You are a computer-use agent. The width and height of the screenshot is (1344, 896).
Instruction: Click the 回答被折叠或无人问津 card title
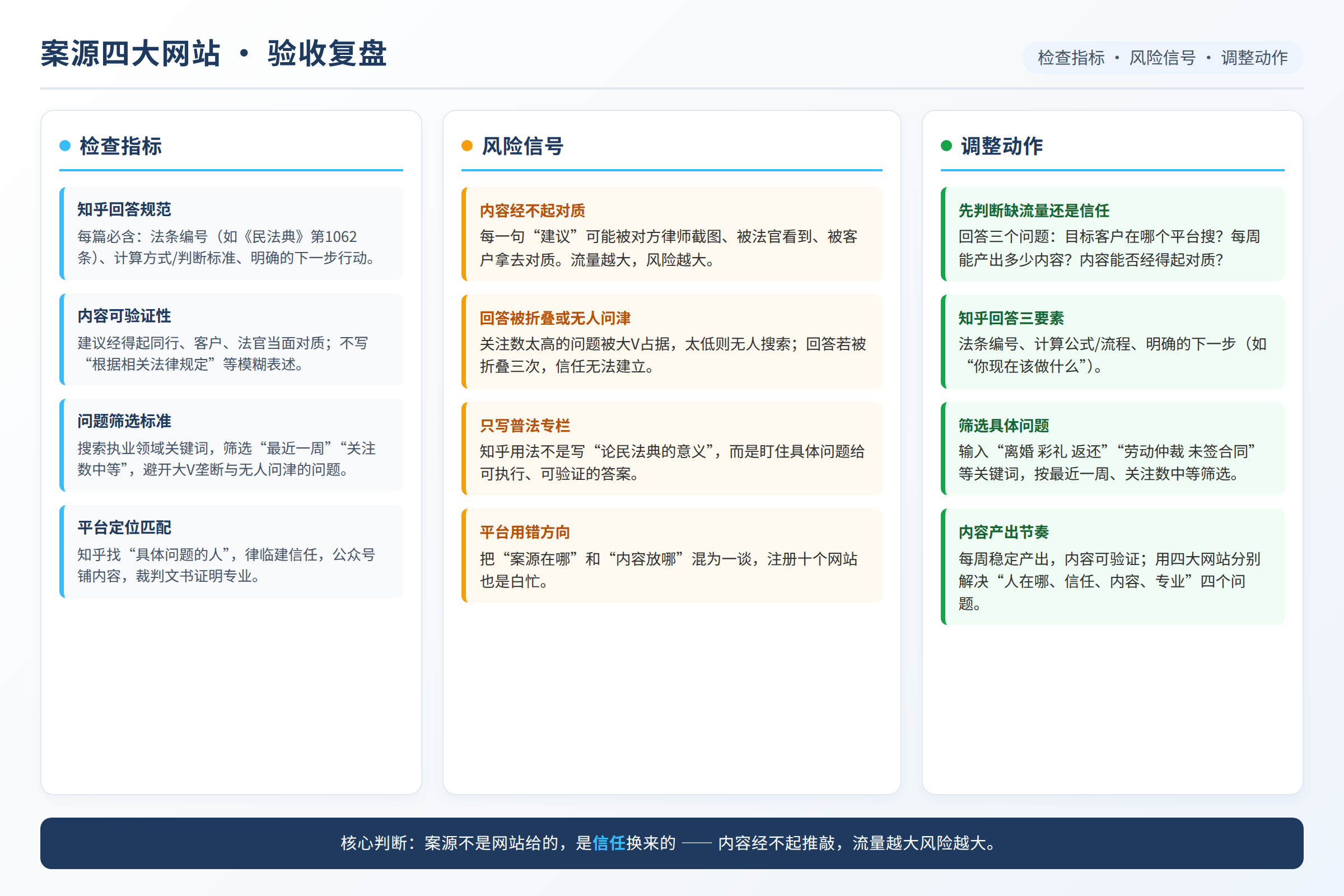pos(555,318)
